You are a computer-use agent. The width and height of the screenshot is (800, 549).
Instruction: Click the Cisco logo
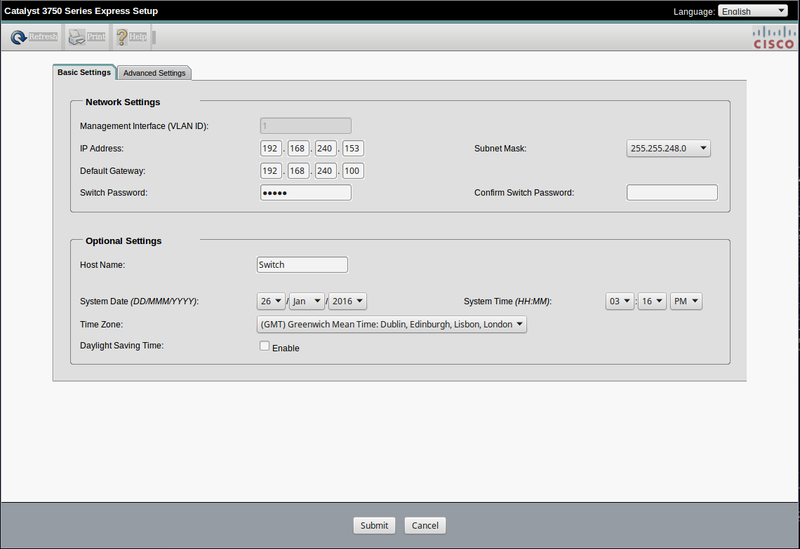pos(773,38)
